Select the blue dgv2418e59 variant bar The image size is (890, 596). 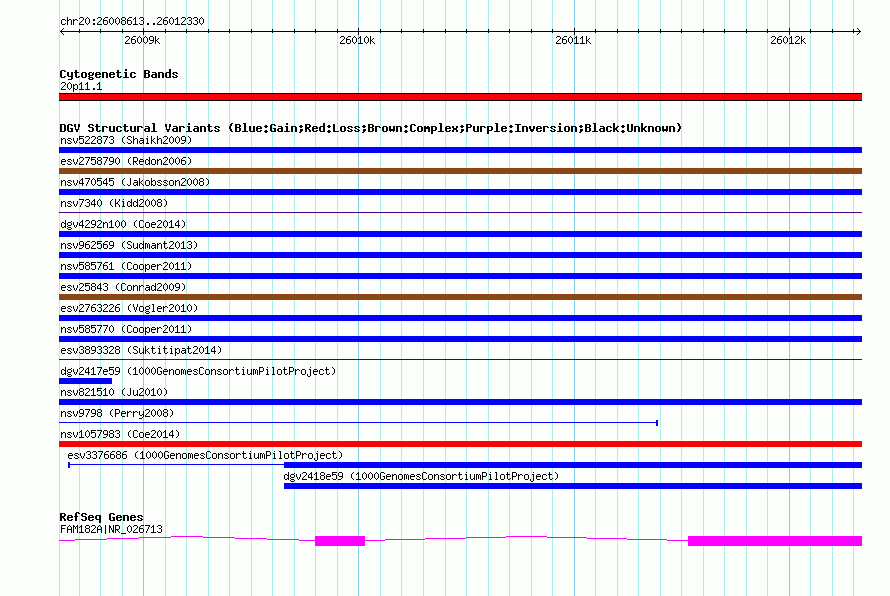click(573, 486)
